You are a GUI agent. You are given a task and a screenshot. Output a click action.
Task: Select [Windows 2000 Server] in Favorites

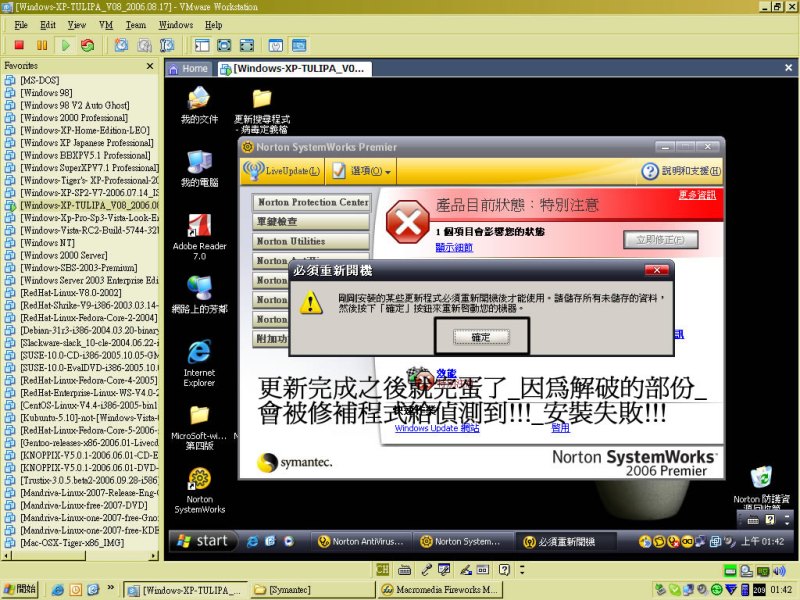[x=64, y=255]
